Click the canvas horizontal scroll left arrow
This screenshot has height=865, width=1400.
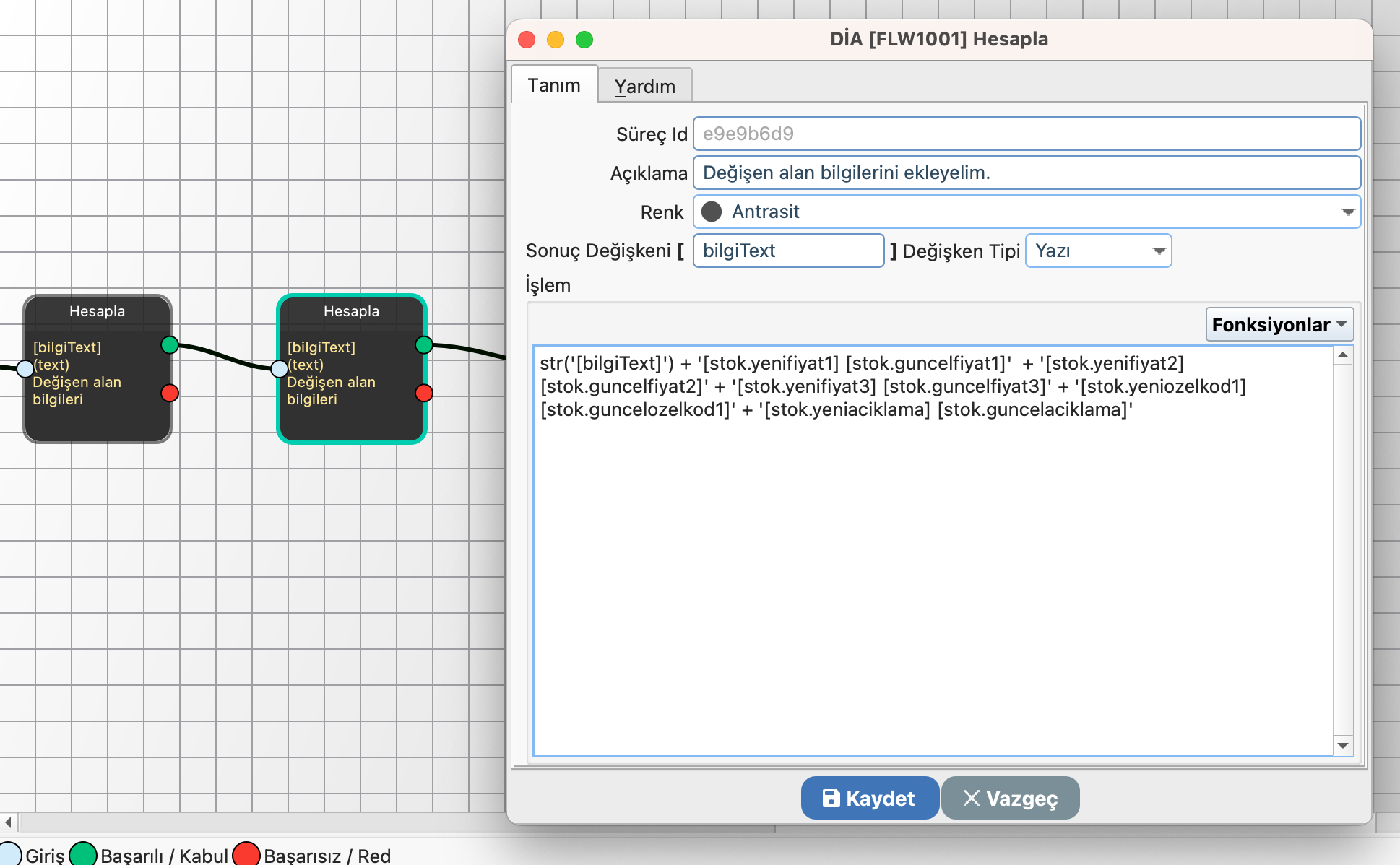click(8, 822)
